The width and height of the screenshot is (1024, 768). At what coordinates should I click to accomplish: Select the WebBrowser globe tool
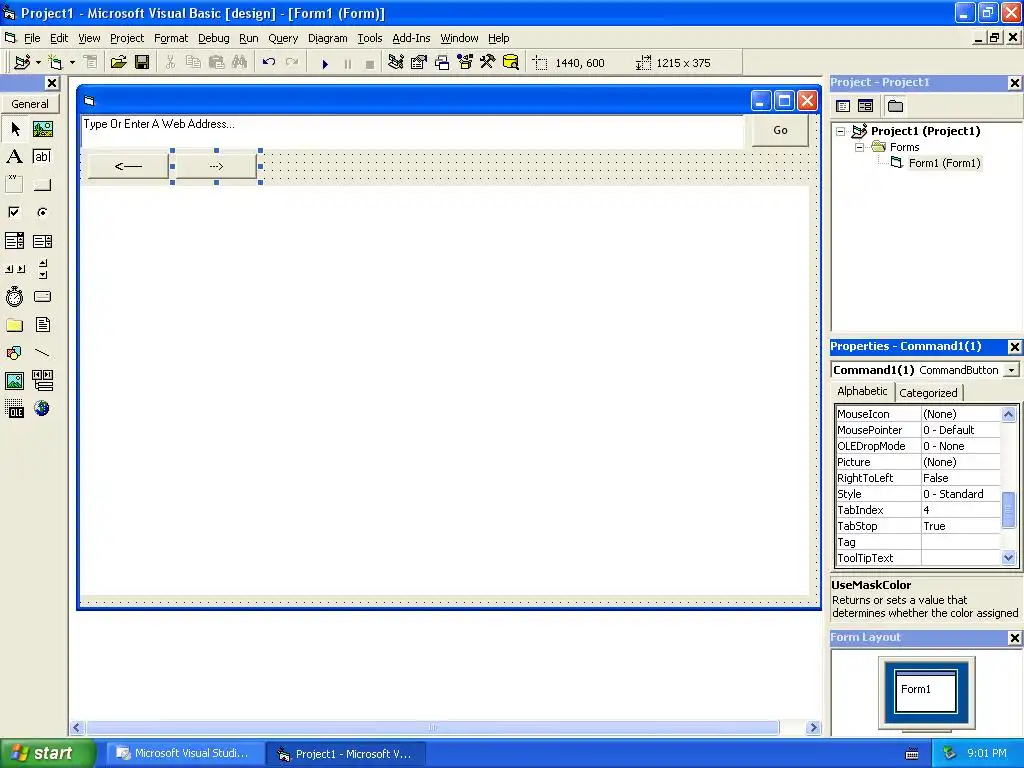pos(42,409)
